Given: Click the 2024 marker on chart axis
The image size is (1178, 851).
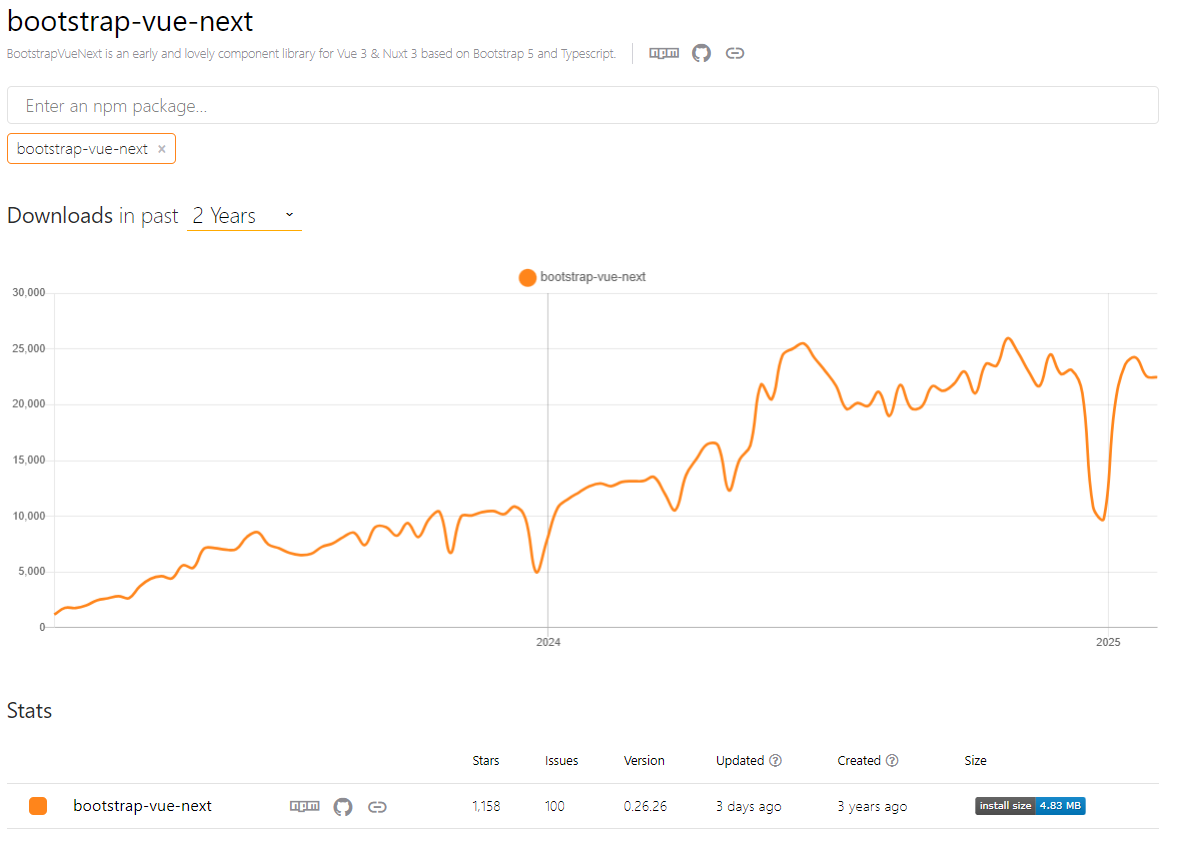Looking at the screenshot, I should tap(548, 643).
